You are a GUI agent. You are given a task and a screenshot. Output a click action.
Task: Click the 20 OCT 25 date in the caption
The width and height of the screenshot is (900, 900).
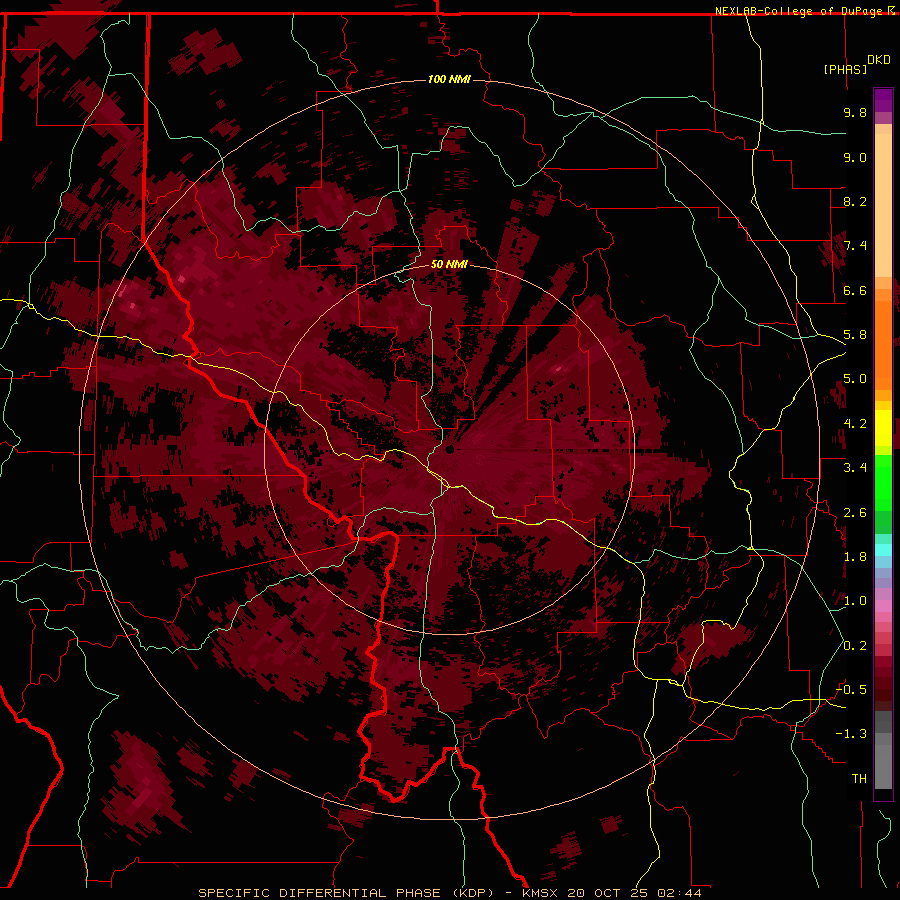tap(609, 893)
